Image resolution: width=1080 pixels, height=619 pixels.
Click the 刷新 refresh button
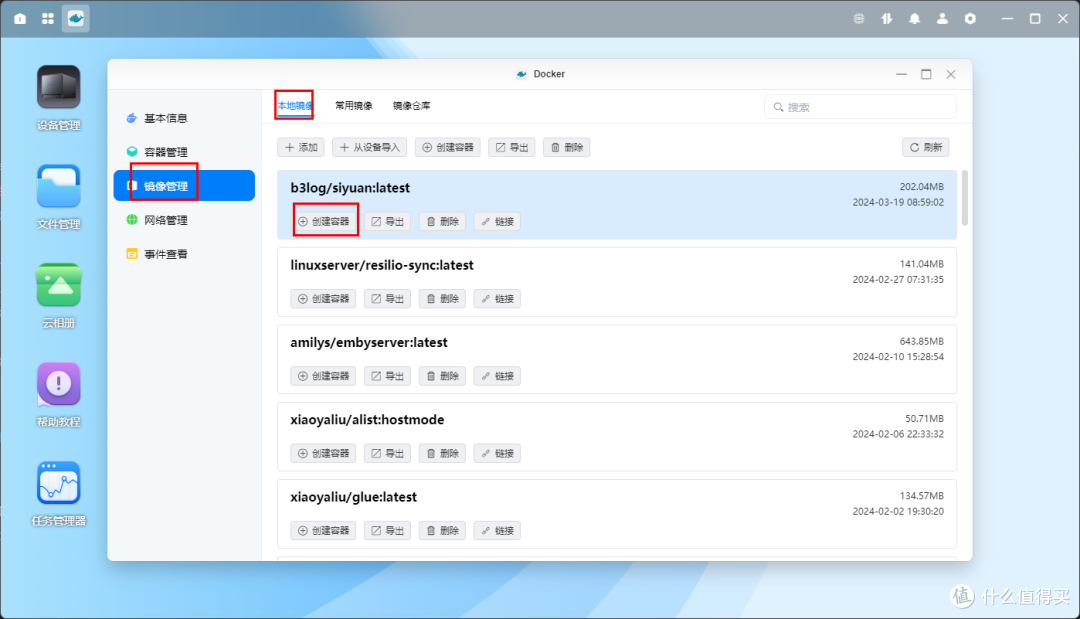pyautogui.click(x=926, y=147)
